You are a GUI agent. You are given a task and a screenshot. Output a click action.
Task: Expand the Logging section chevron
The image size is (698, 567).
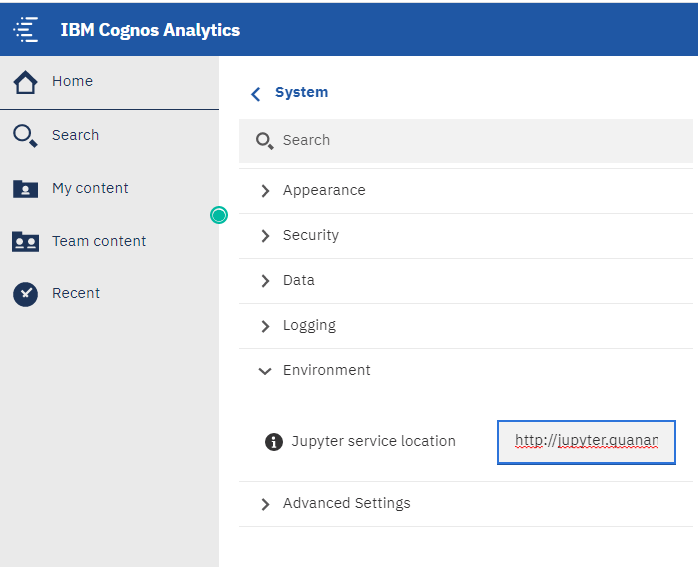(x=265, y=326)
